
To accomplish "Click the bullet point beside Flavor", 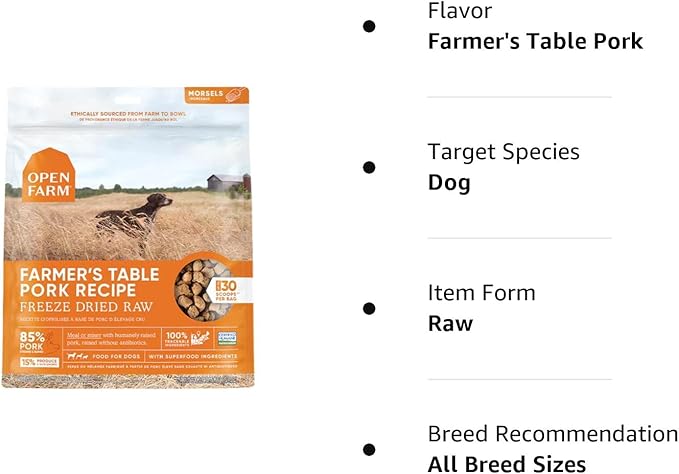I will [369, 26].
